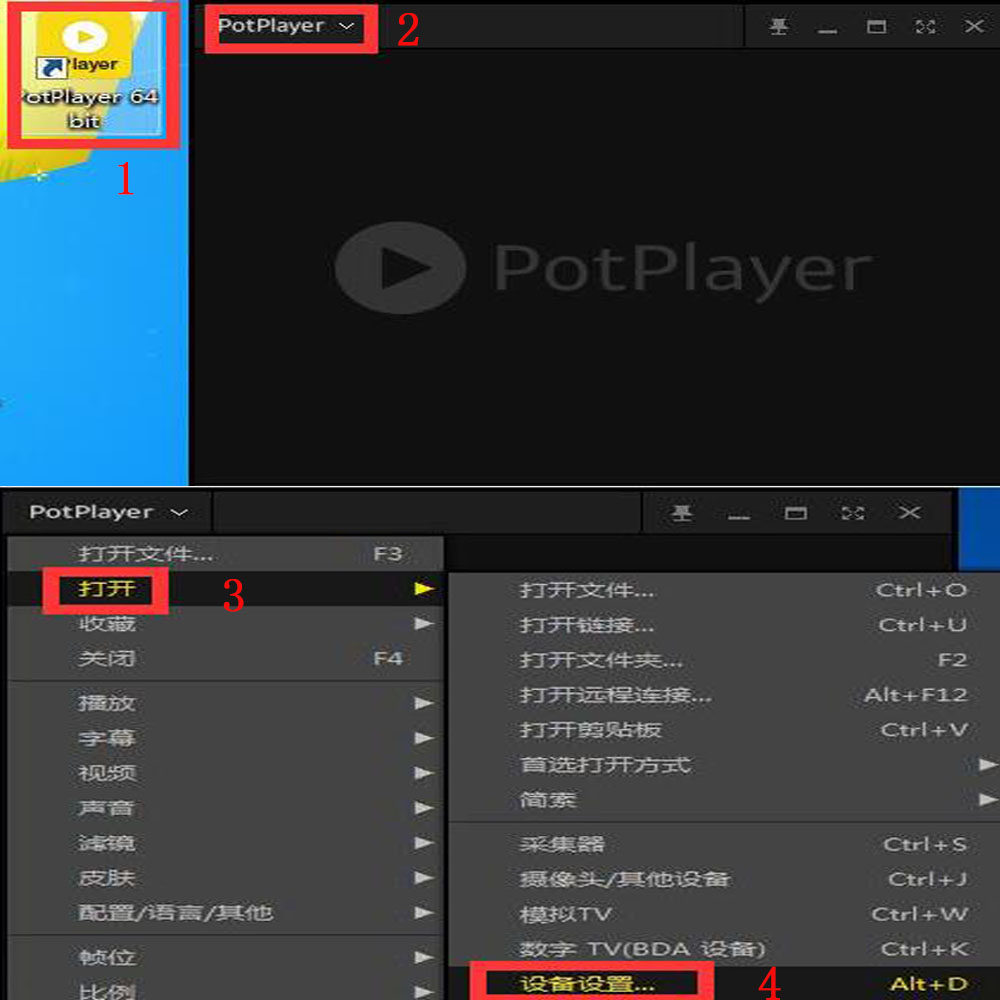Choose 摄像头/其他设备 from the submenu
Viewport: 1000px width, 1000px height.
724,879
